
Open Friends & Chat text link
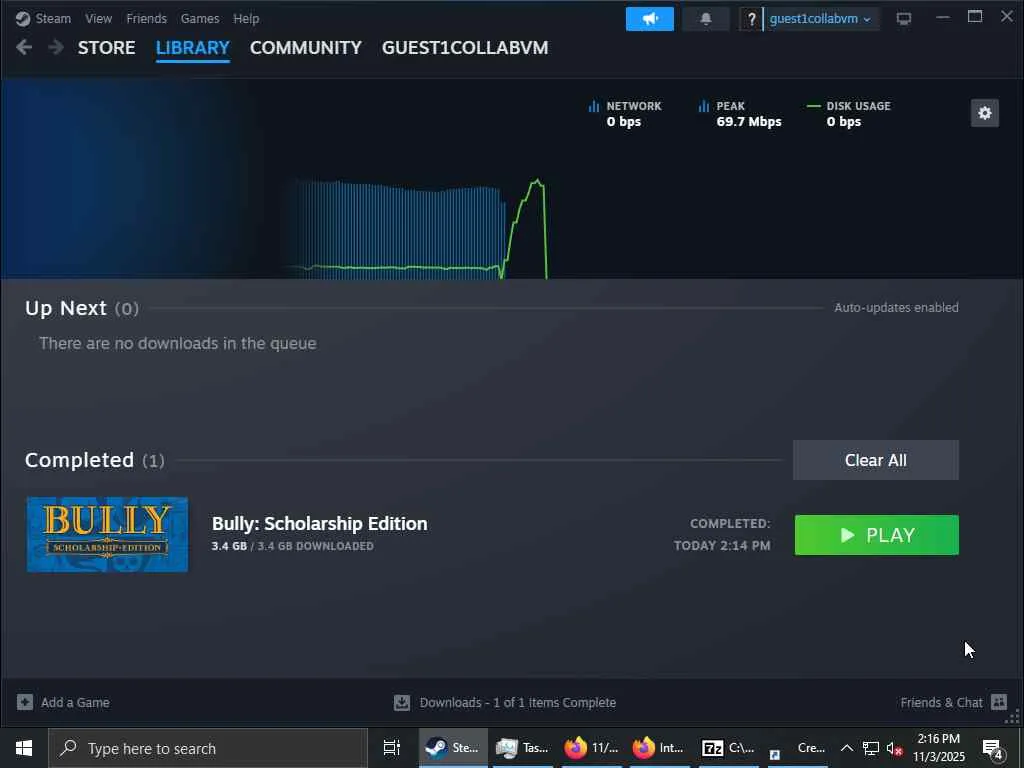(x=941, y=703)
